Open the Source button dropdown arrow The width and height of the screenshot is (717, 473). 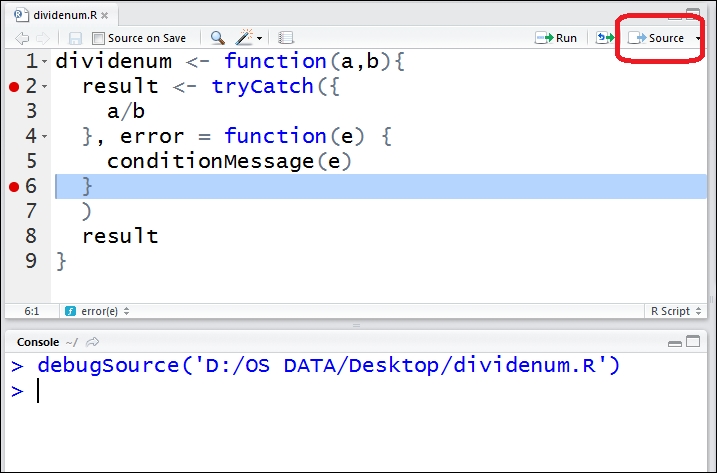click(x=698, y=38)
